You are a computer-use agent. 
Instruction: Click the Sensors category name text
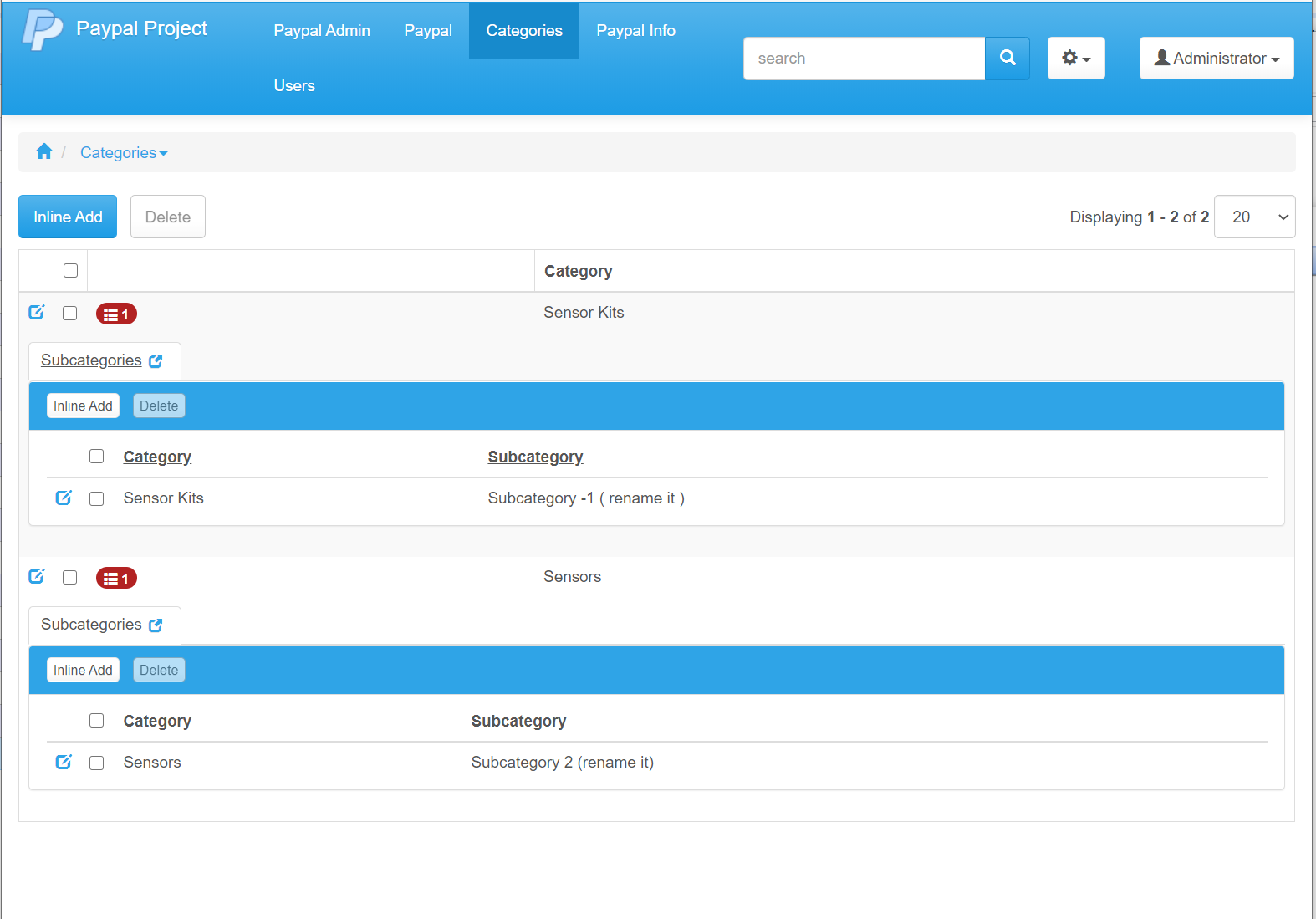click(x=572, y=576)
